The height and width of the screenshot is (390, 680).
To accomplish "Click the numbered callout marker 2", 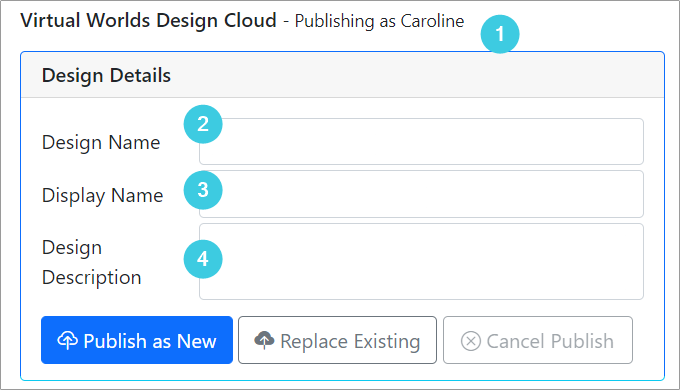I will pos(203,124).
